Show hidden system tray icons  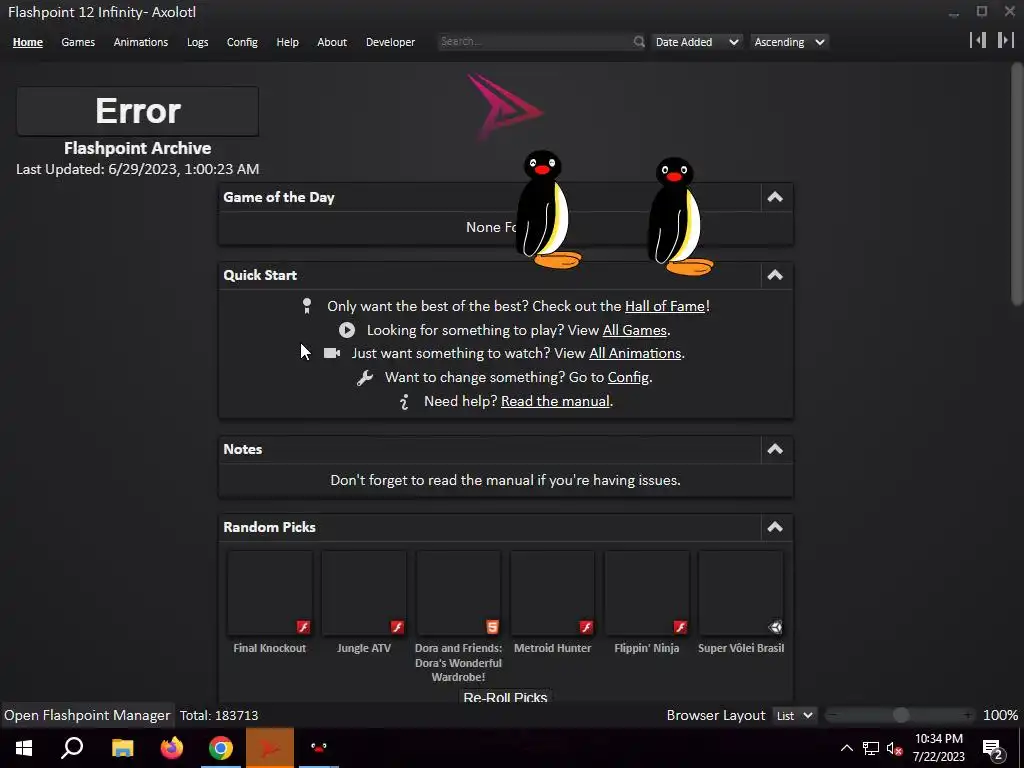coord(846,748)
